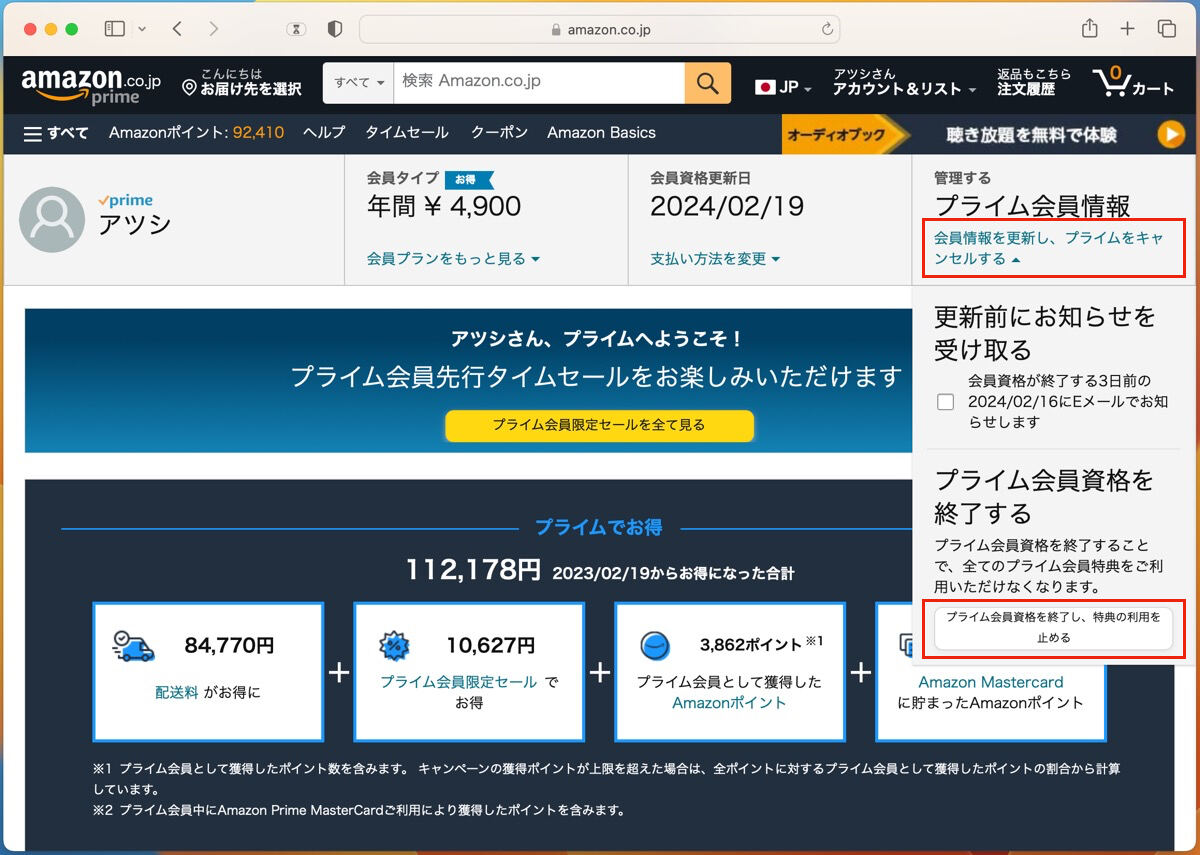Click the Amazon Mastercard link
The image size is (1200, 855).
point(991,683)
